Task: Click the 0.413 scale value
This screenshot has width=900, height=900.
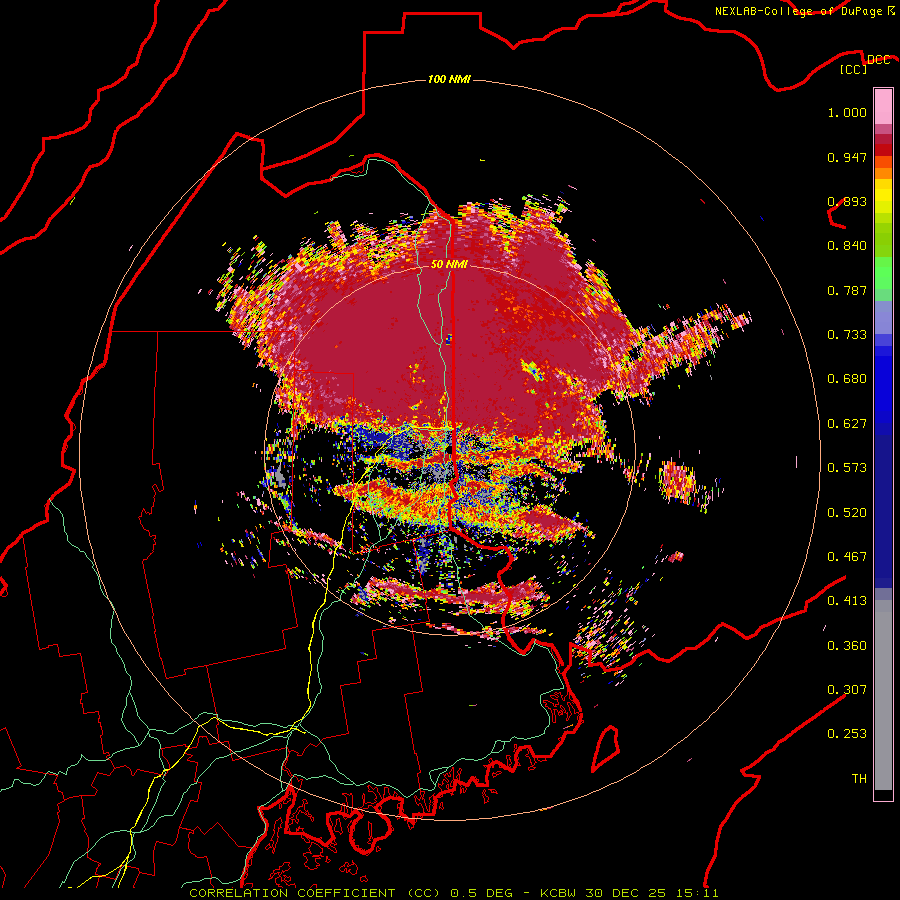Action: (x=847, y=601)
